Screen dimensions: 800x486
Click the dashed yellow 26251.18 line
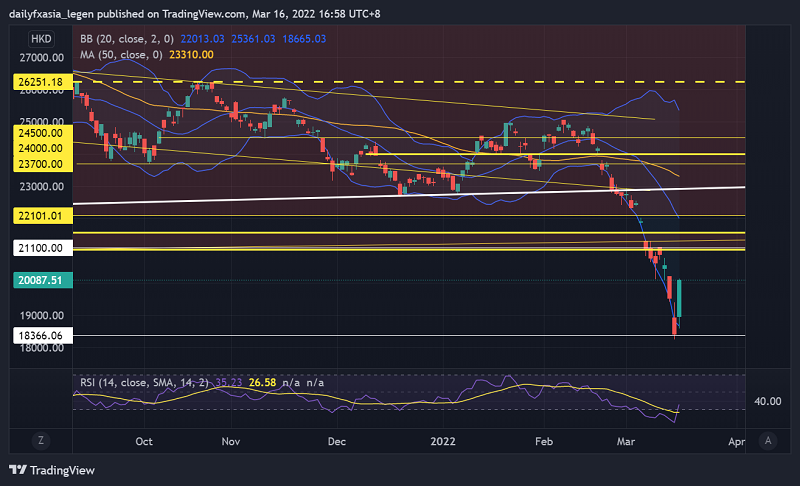(x=409, y=82)
